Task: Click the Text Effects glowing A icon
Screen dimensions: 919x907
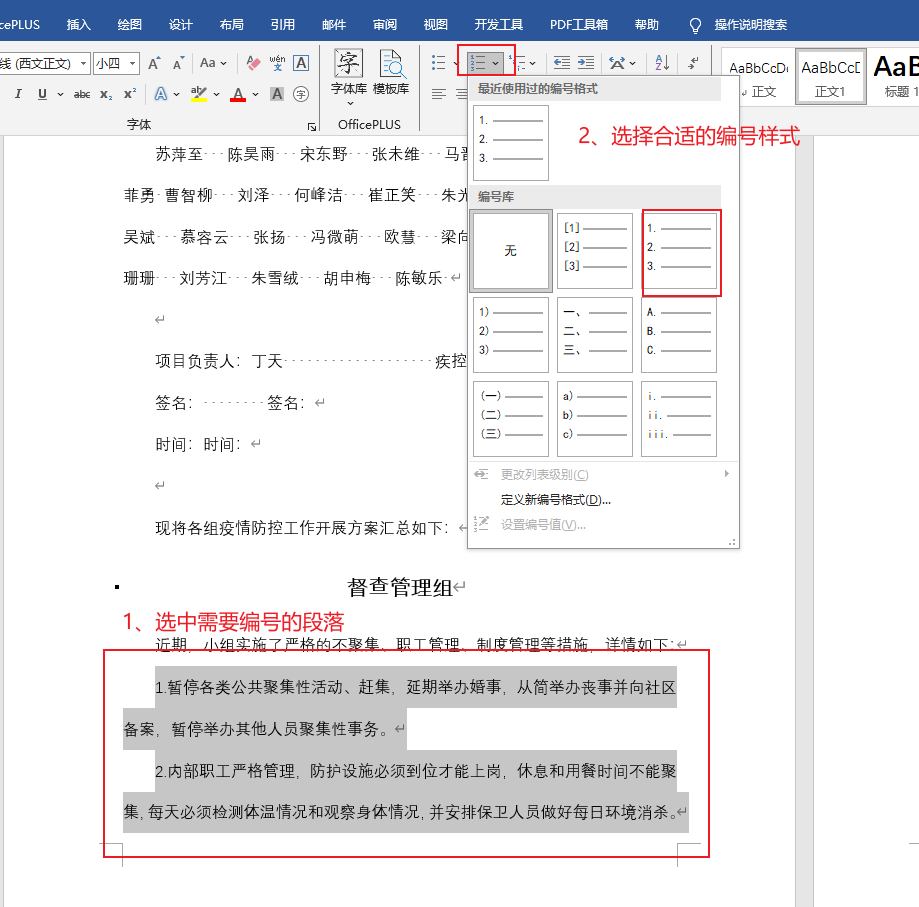Action: (x=161, y=94)
